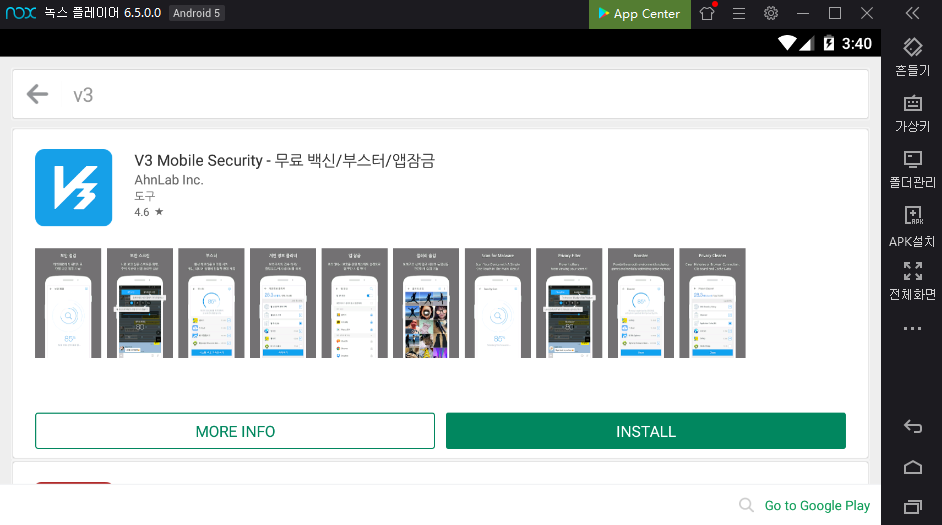The image size is (942, 525).
Task: Collapse the Nox sidebar with double chevron
Action: [x=912, y=13]
